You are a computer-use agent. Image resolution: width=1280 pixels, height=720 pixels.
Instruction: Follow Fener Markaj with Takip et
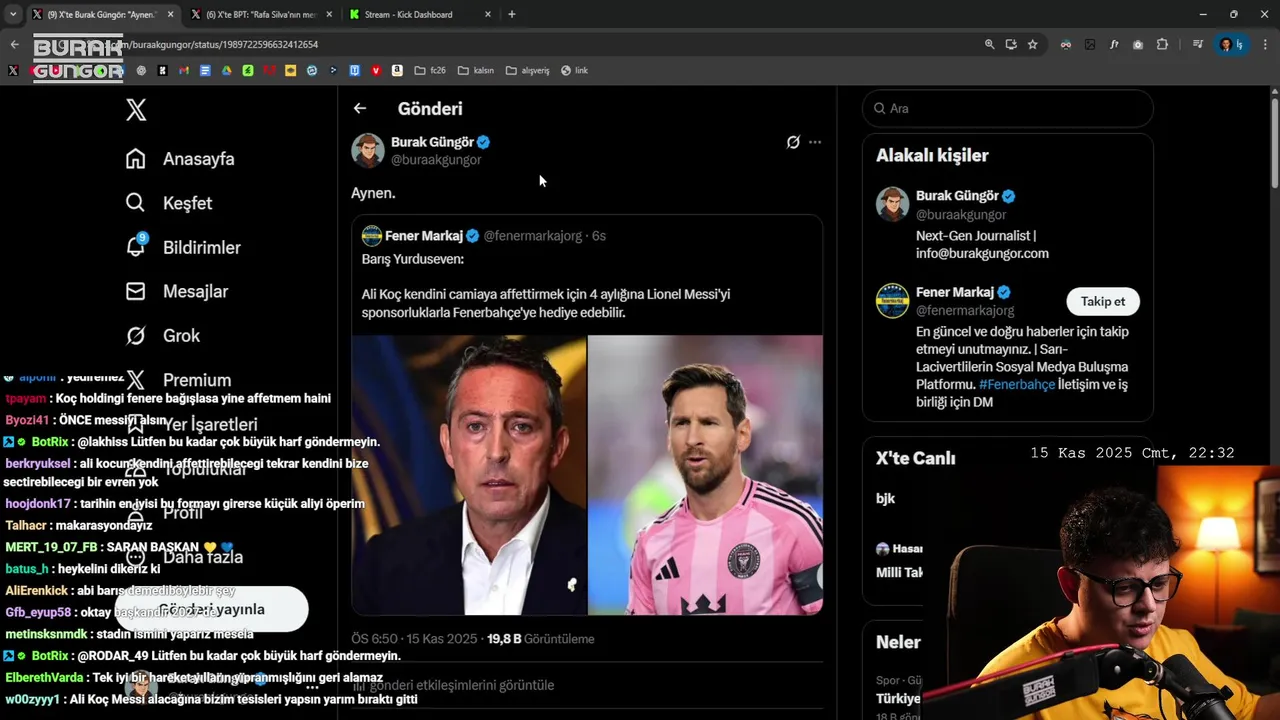coord(1103,301)
